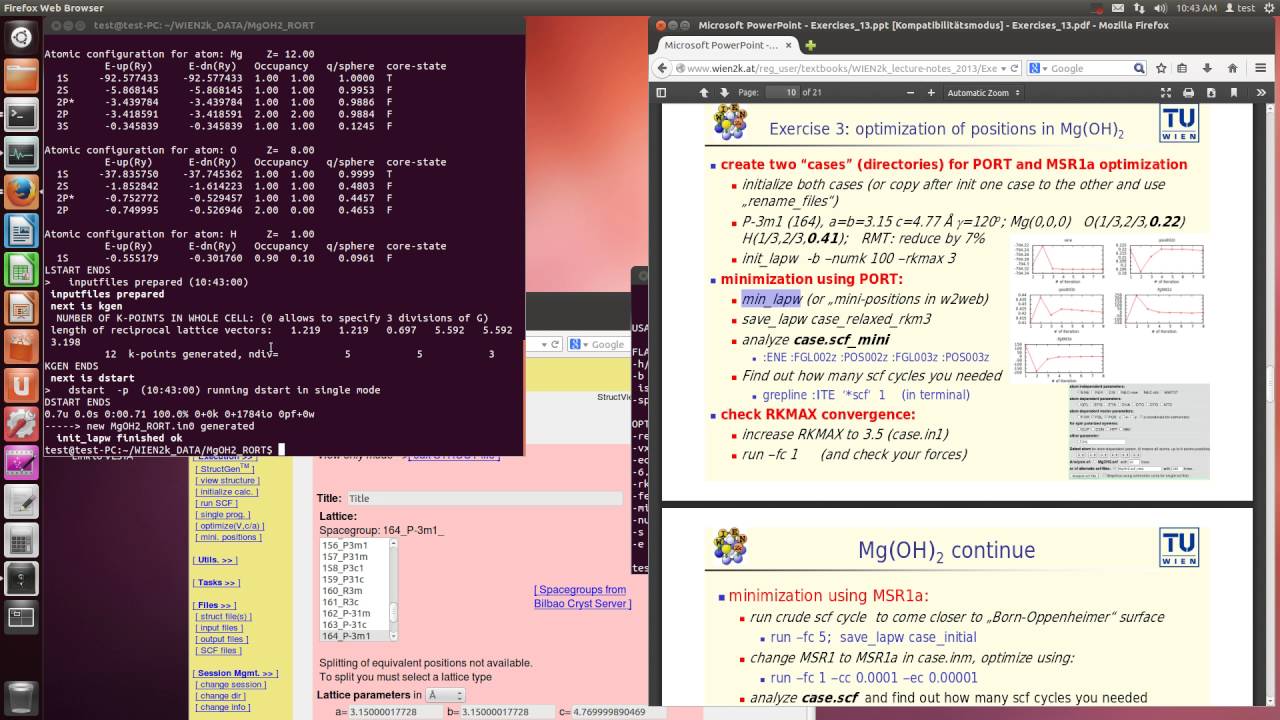
Task: Open the Firefox downloads arrow
Action: coord(1207,68)
